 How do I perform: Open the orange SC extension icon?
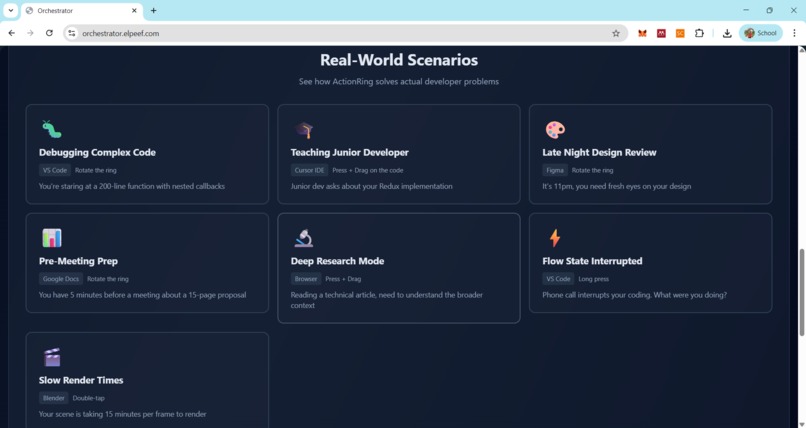(680, 33)
